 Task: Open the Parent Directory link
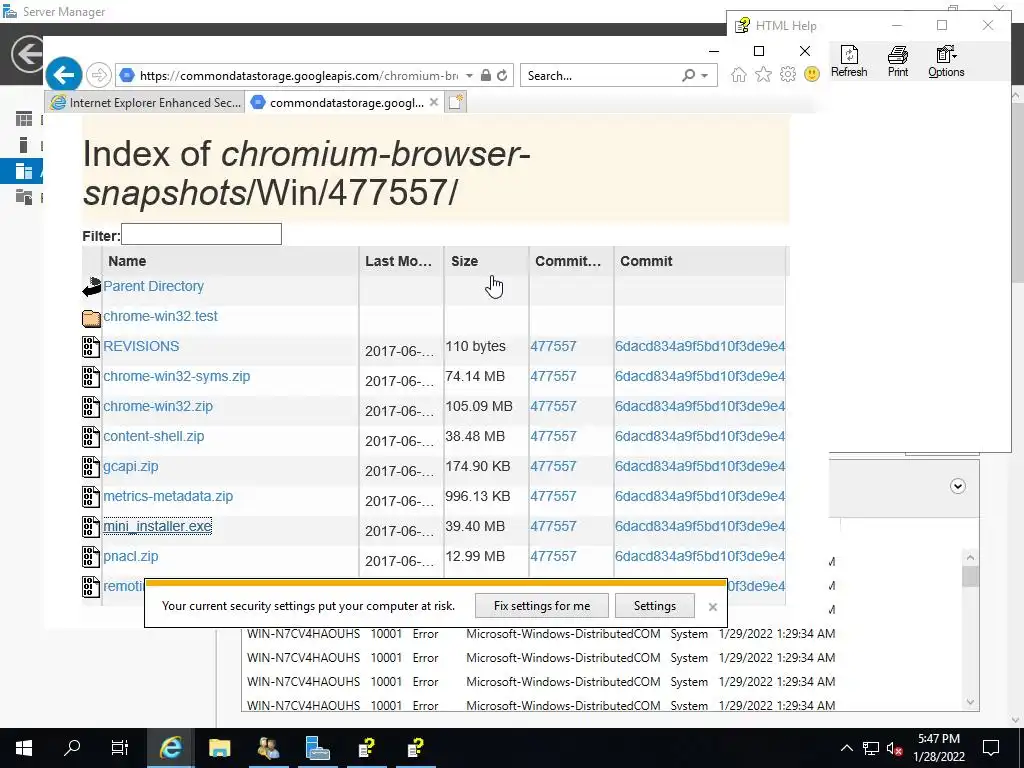153,286
